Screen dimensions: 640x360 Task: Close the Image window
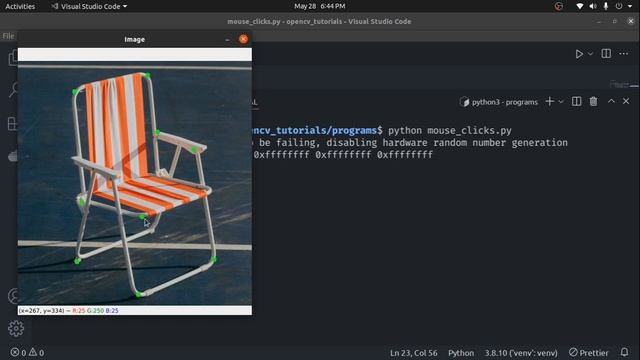point(243,39)
